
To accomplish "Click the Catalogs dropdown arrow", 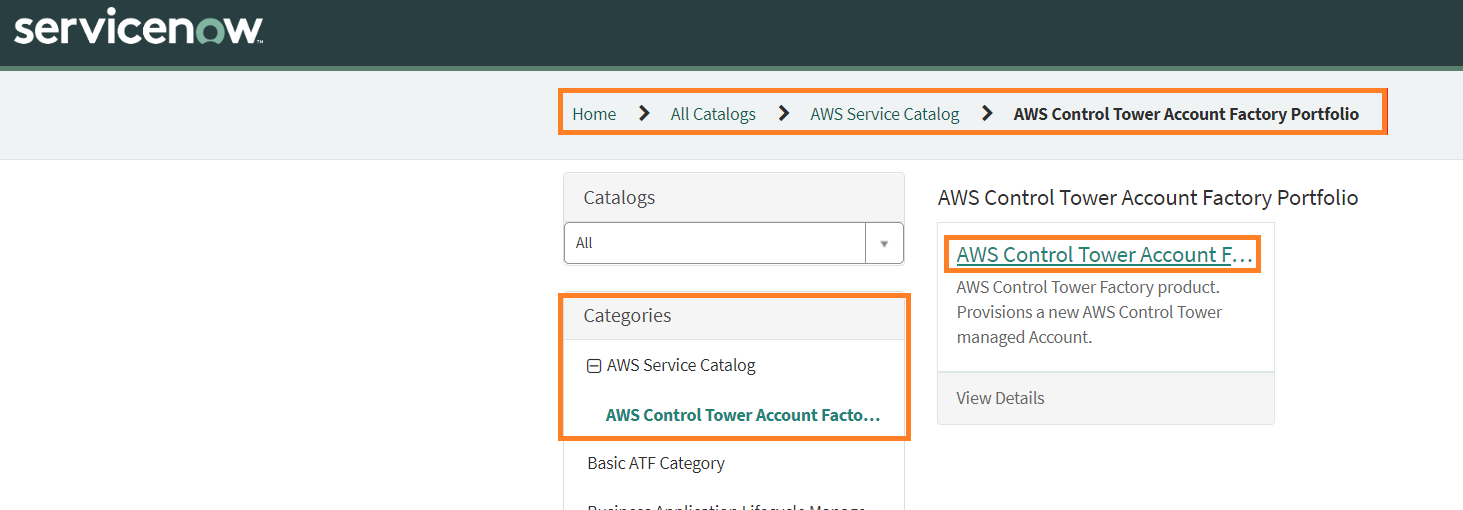I will coord(884,243).
